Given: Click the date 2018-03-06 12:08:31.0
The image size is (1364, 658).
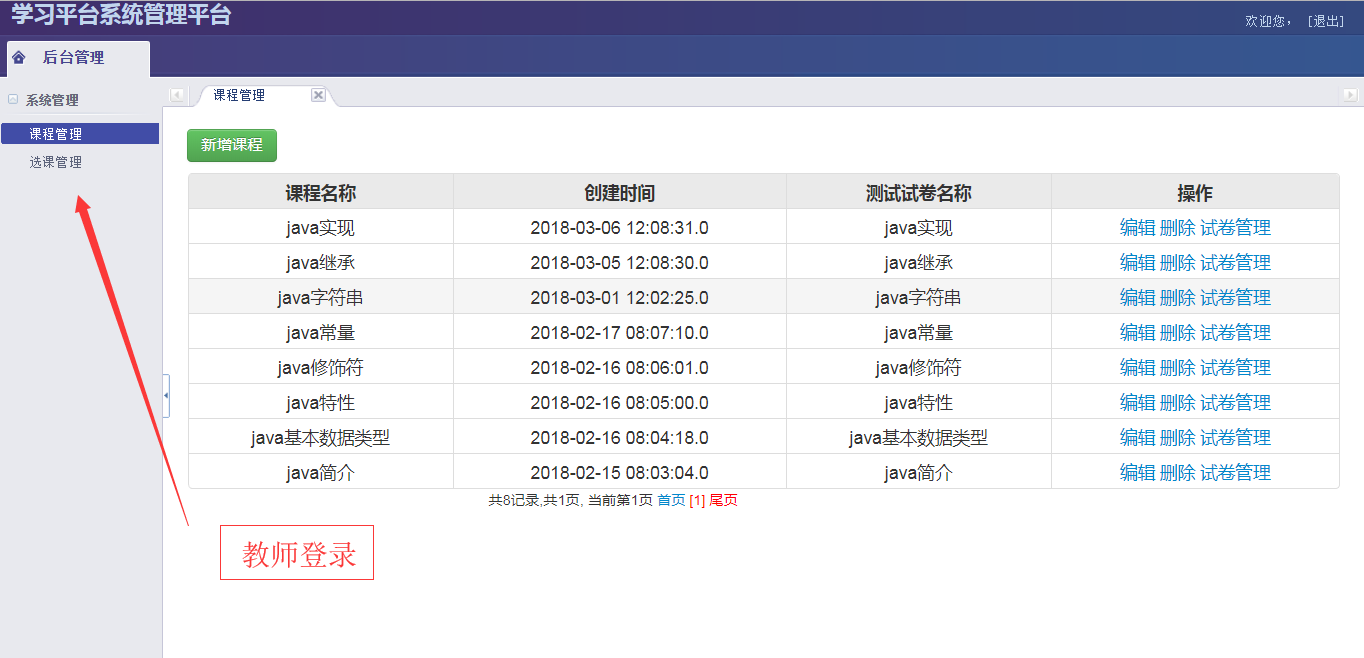Looking at the screenshot, I should click(620, 228).
